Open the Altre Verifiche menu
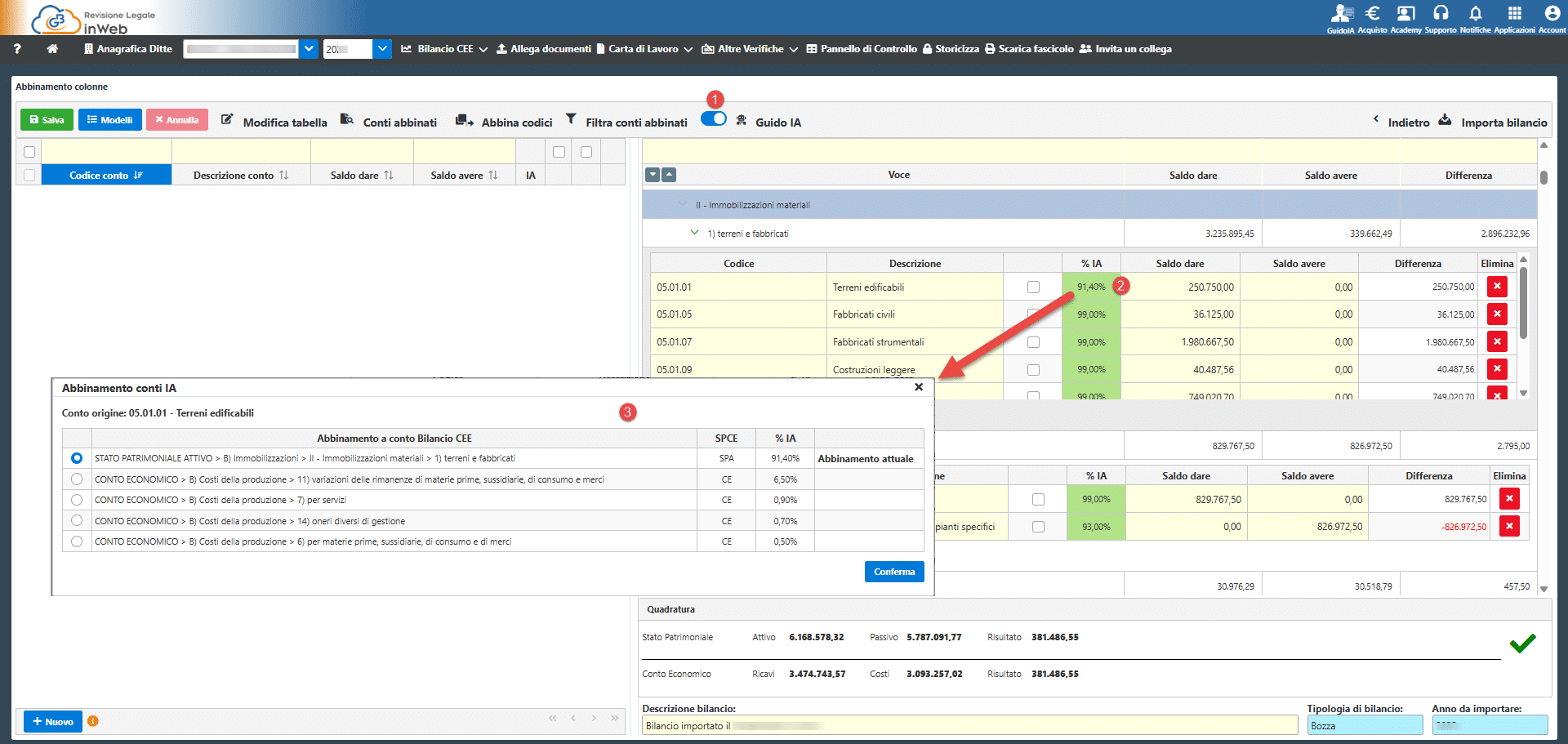The height and width of the screenshot is (744, 1568). 750,49
